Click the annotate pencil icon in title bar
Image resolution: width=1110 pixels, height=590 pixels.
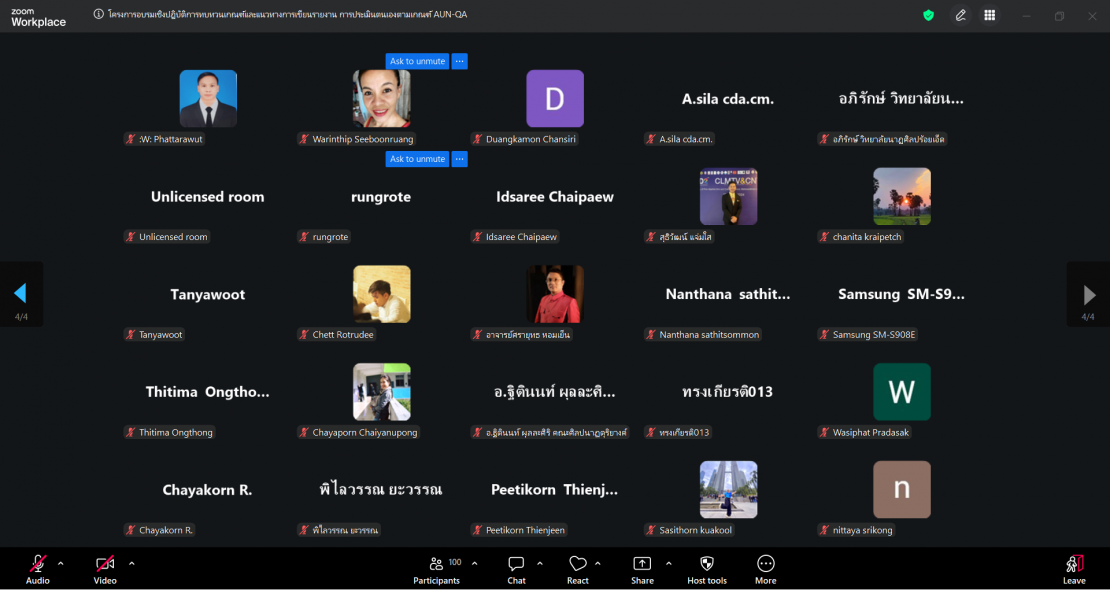(x=960, y=15)
